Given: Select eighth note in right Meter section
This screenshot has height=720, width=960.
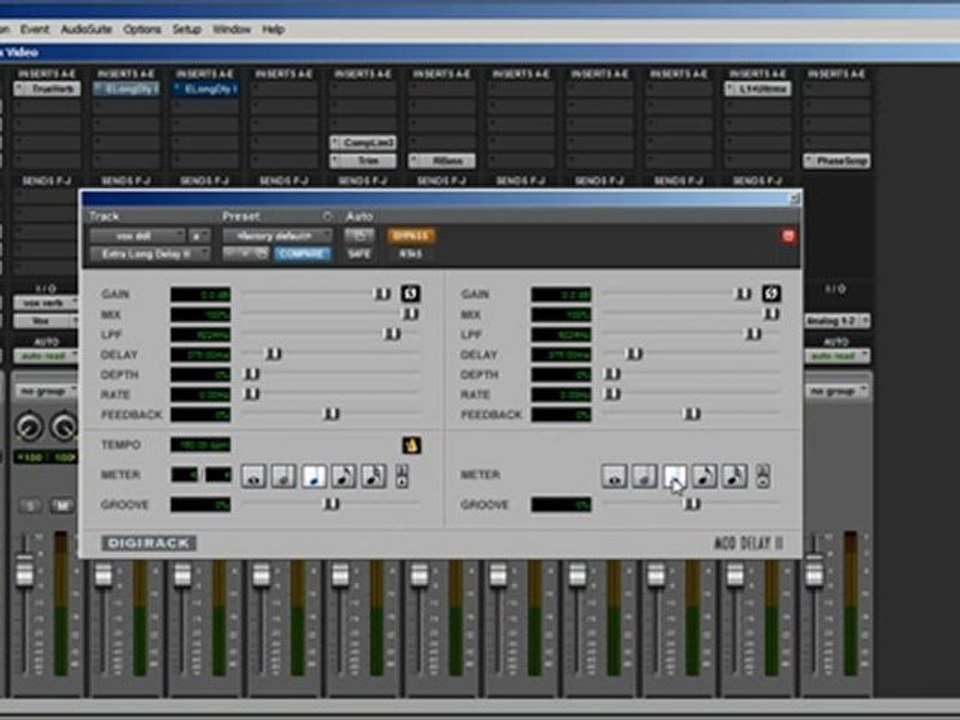Looking at the screenshot, I should pyautogui.click(x=704, y=476).
